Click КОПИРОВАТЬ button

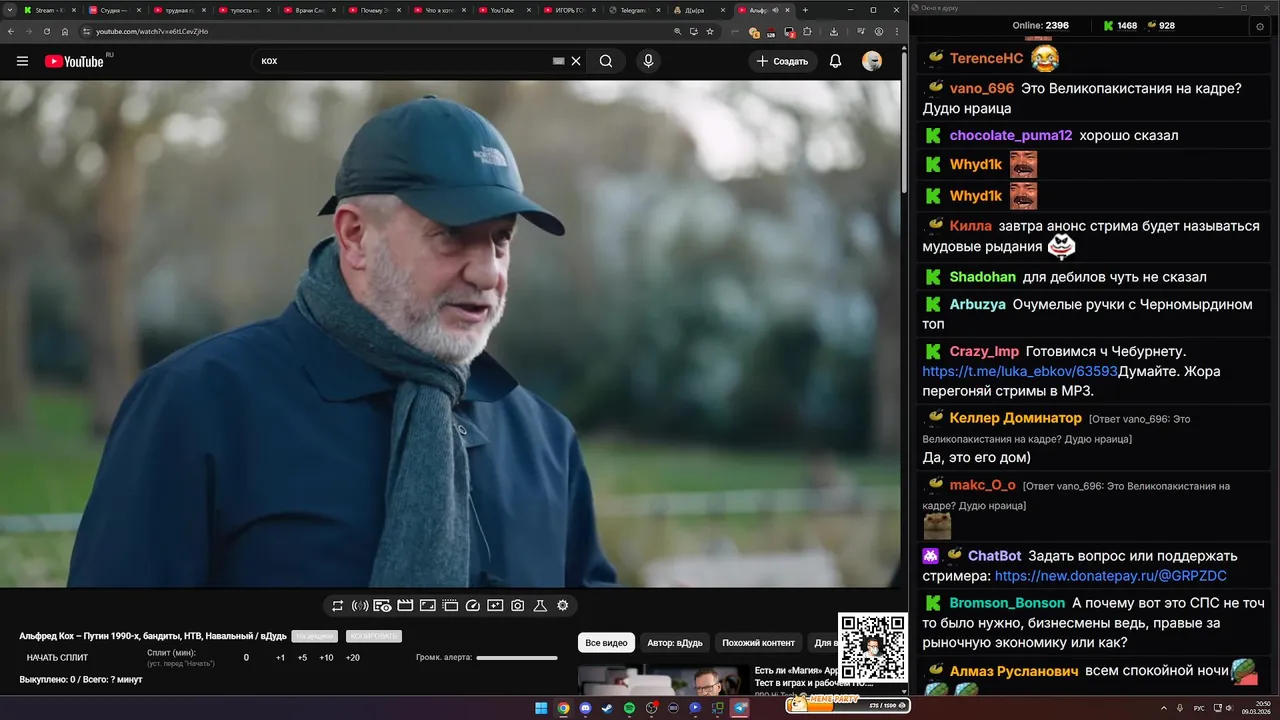coord(373,636)
